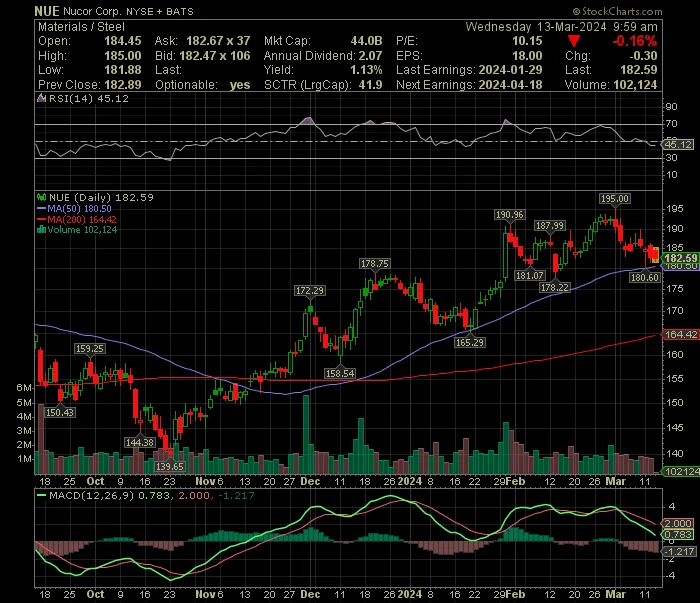The height and width of the screenshot is (603, 700).
Task: Click the 165.29 low label
Action: pyautogui.click(x=470, y=342)
